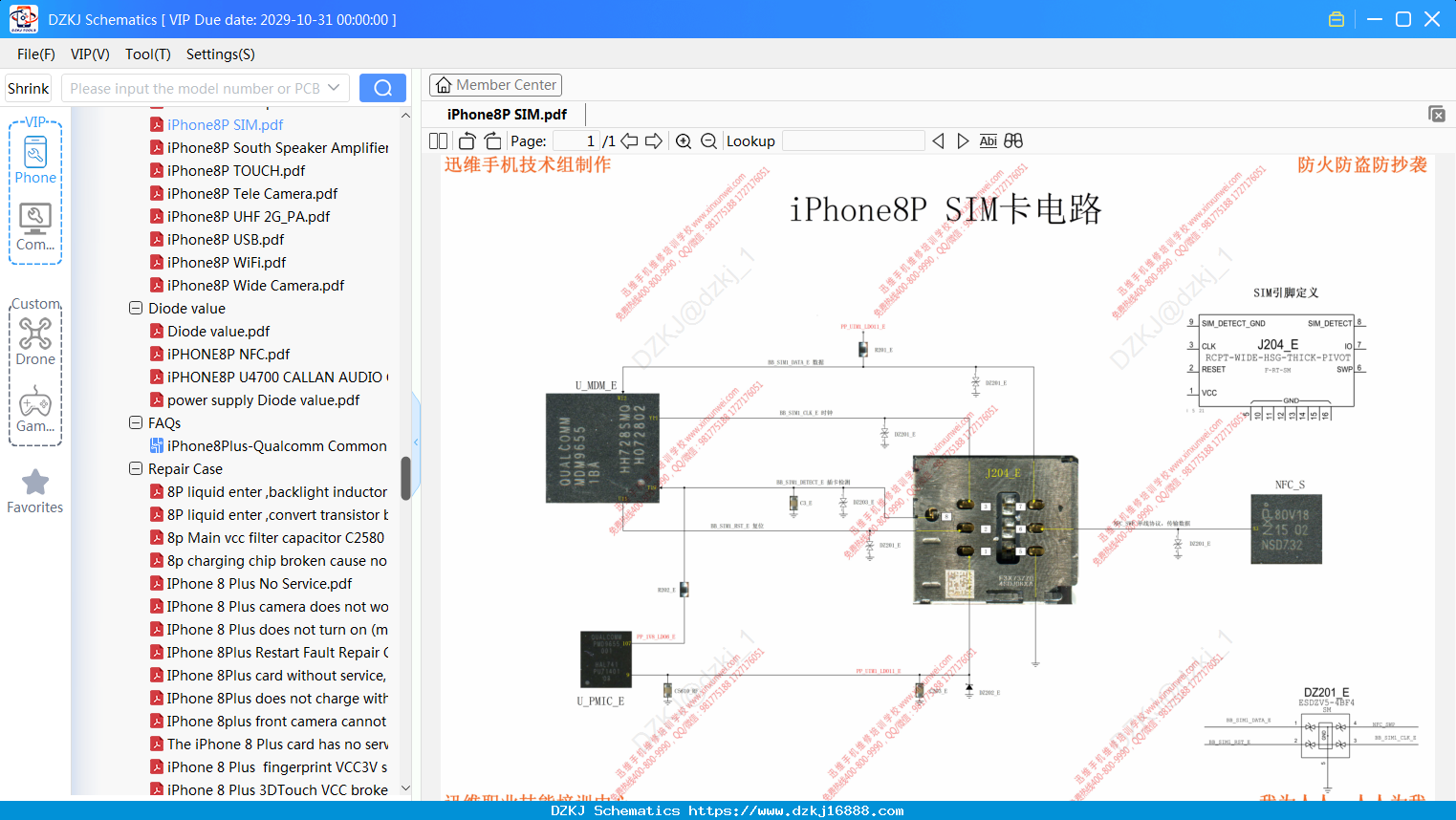Open 8P Main vcc filter capacitor C2580
The image size is (1456, 820).
[275, 538]
